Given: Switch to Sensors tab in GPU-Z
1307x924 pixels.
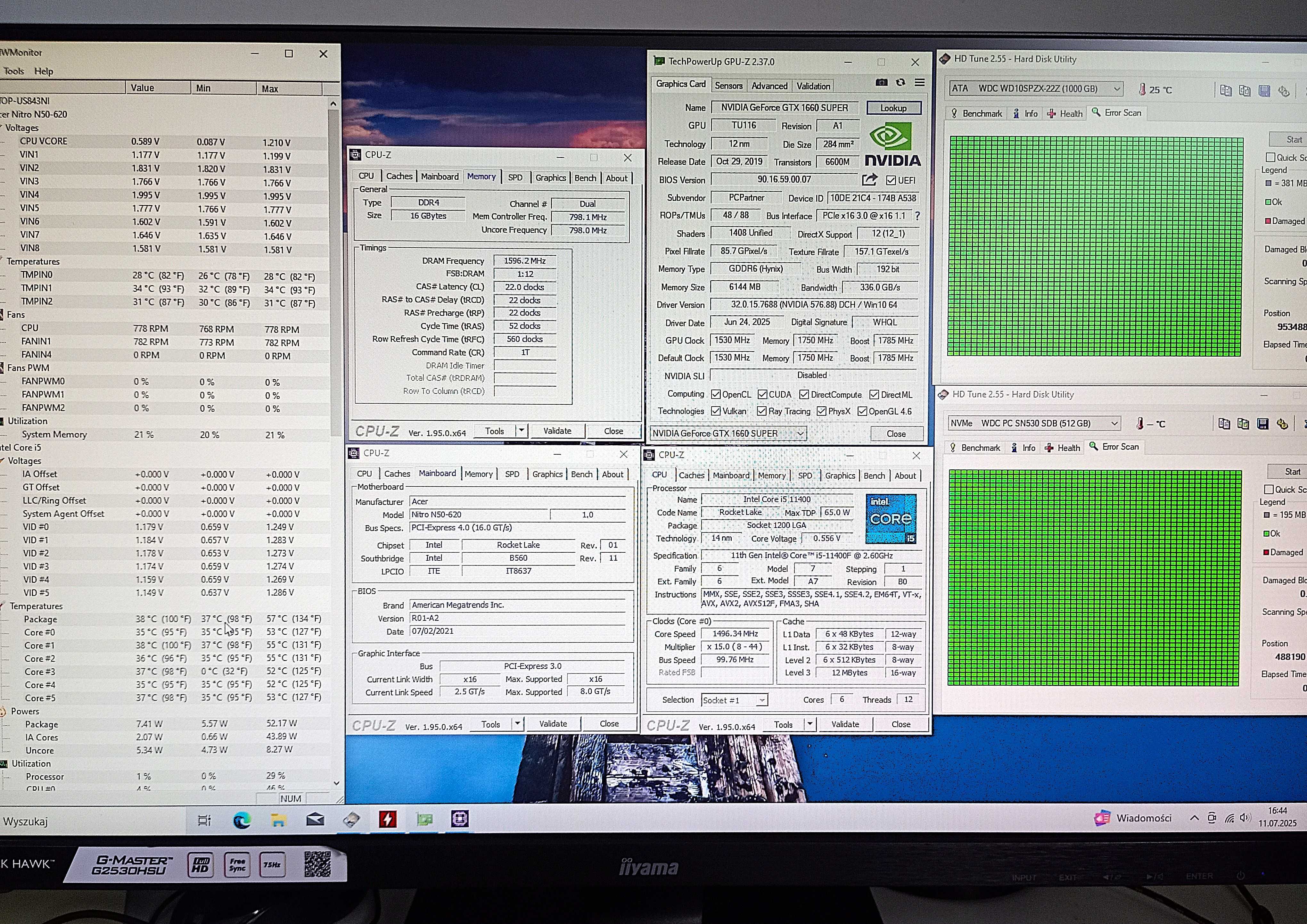Looking at the screenshot, I should click(x=729, y=86).
